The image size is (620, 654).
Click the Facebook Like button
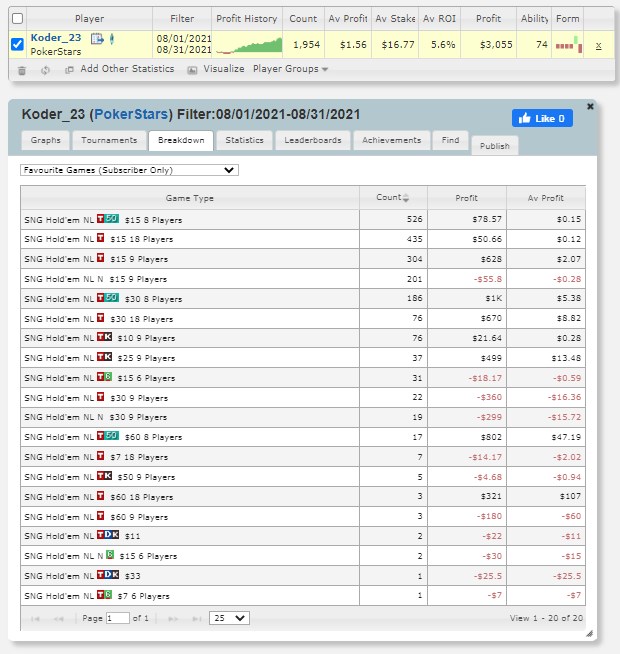coord(542,118)
